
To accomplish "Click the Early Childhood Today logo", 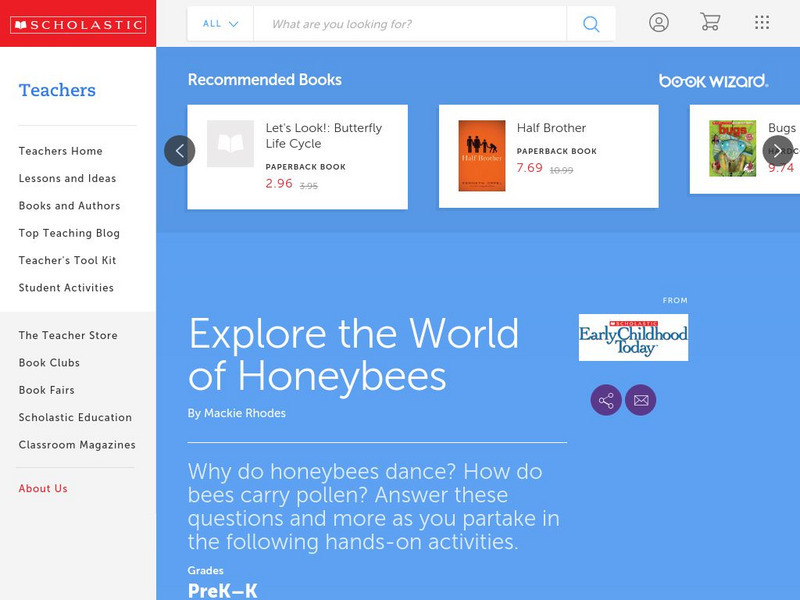I will pyautogui.click(x=633, y=337).
